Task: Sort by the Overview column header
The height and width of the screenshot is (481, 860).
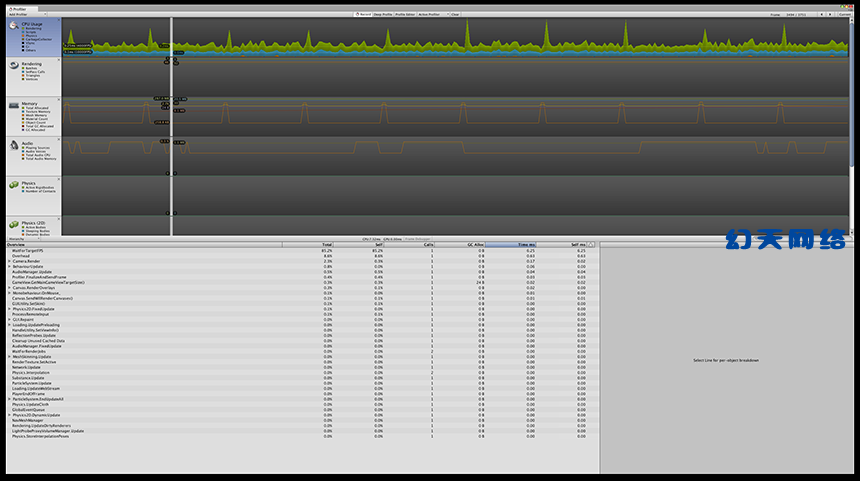Action: pos(144,245)
